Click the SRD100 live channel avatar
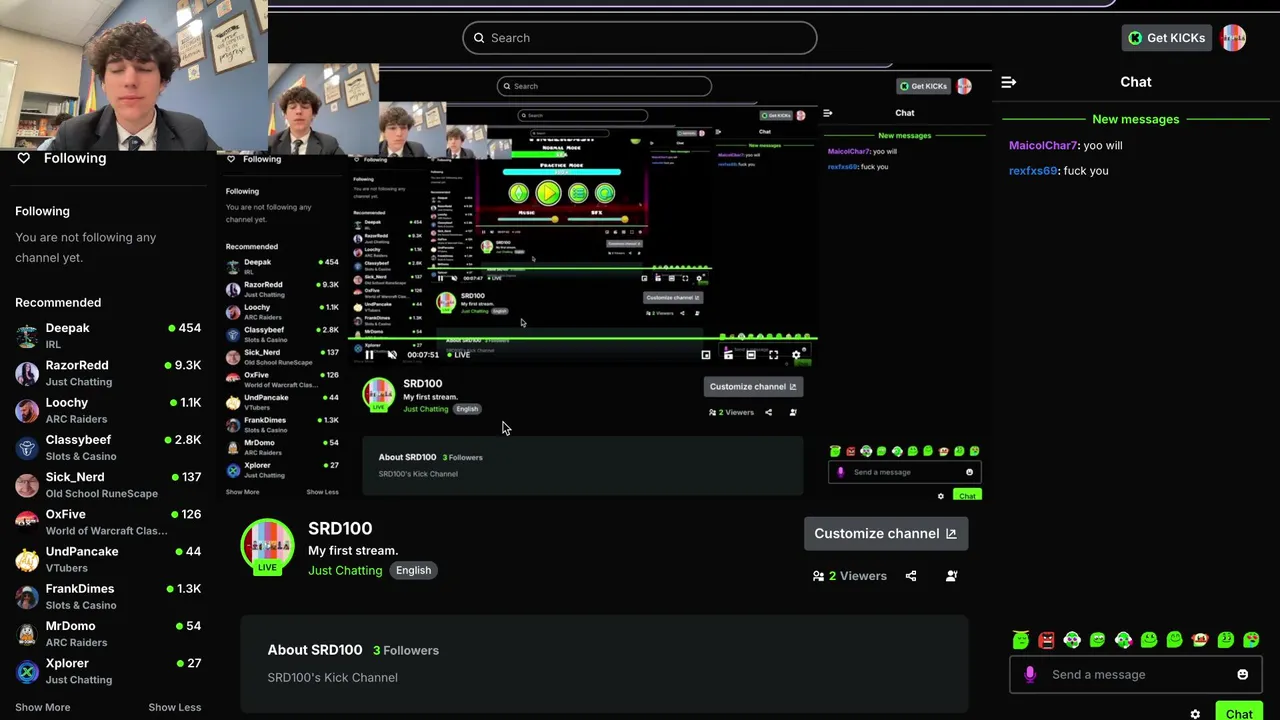Screen dimensions: 1280x720 point(267,547)
